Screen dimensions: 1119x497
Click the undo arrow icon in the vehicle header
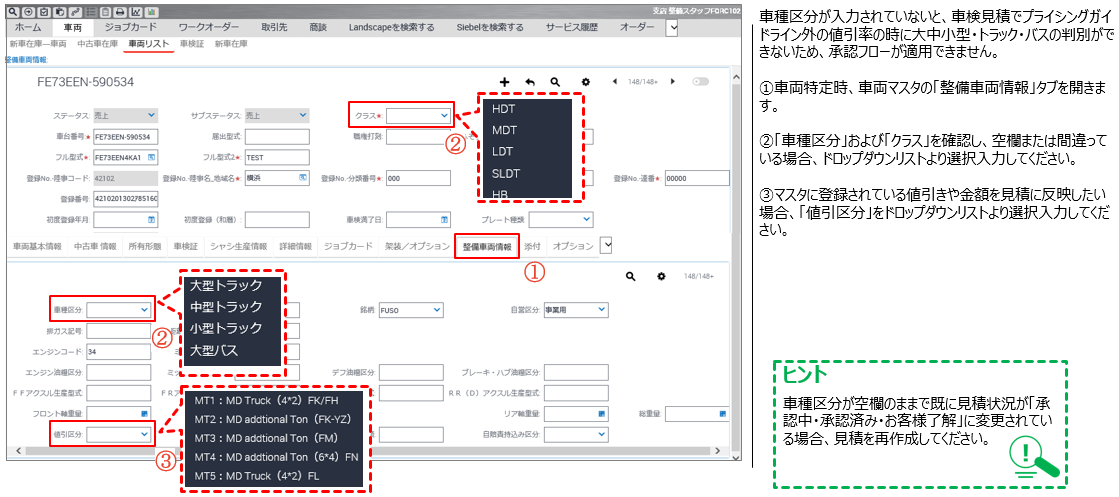(529, 81)
